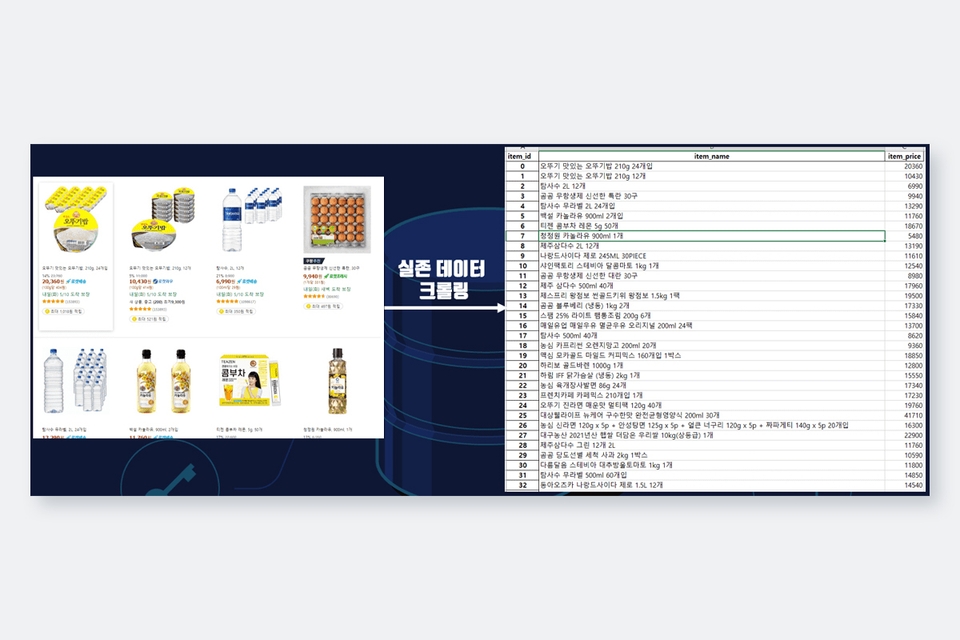The width and height of the screenshot is (960, 640).
Task: Click '제주삼다수 그린 12개 2L' cell
Action: click(x=711, y=445)
